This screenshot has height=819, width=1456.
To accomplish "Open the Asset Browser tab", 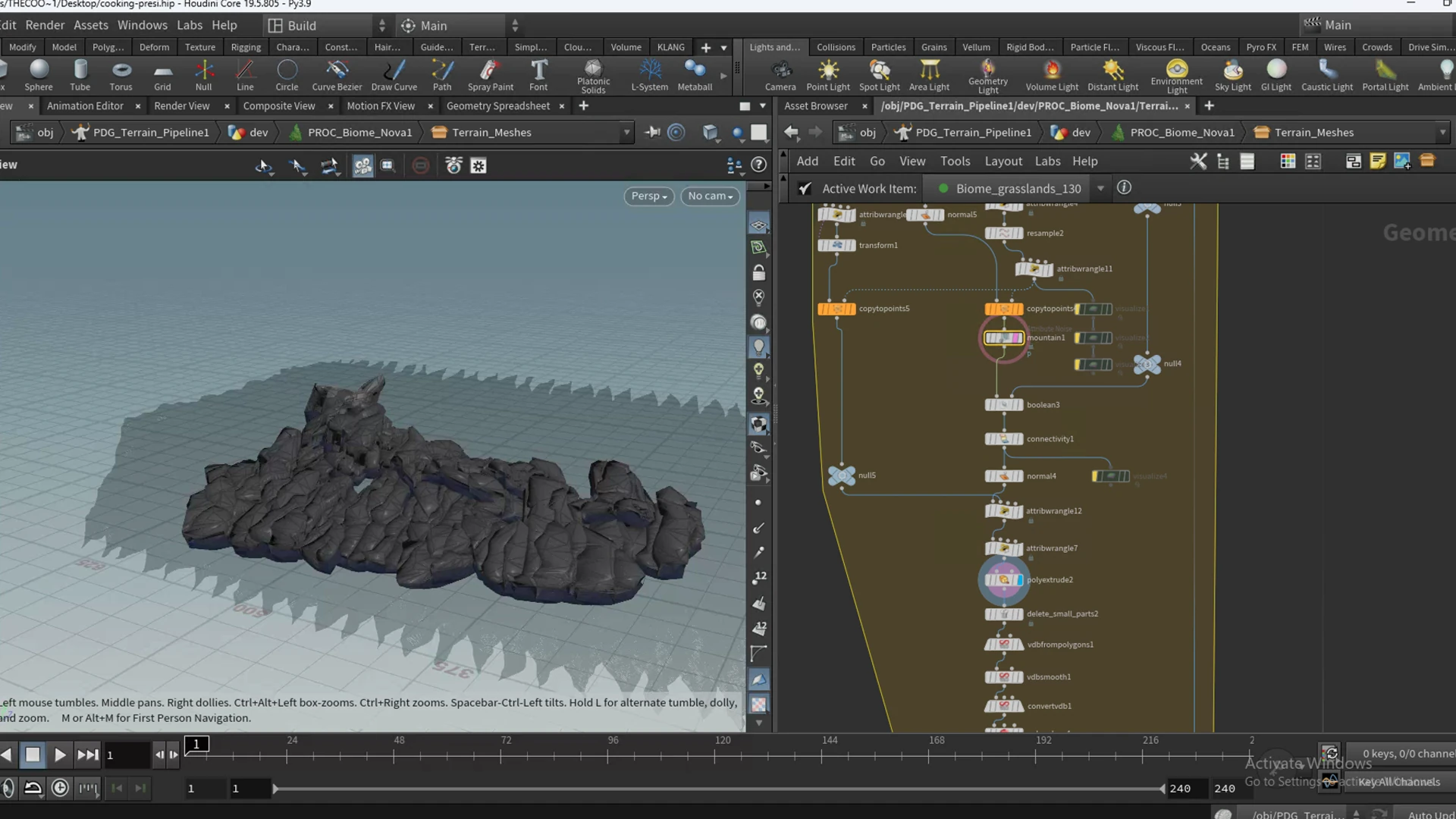I will click(x=815, y=106).
